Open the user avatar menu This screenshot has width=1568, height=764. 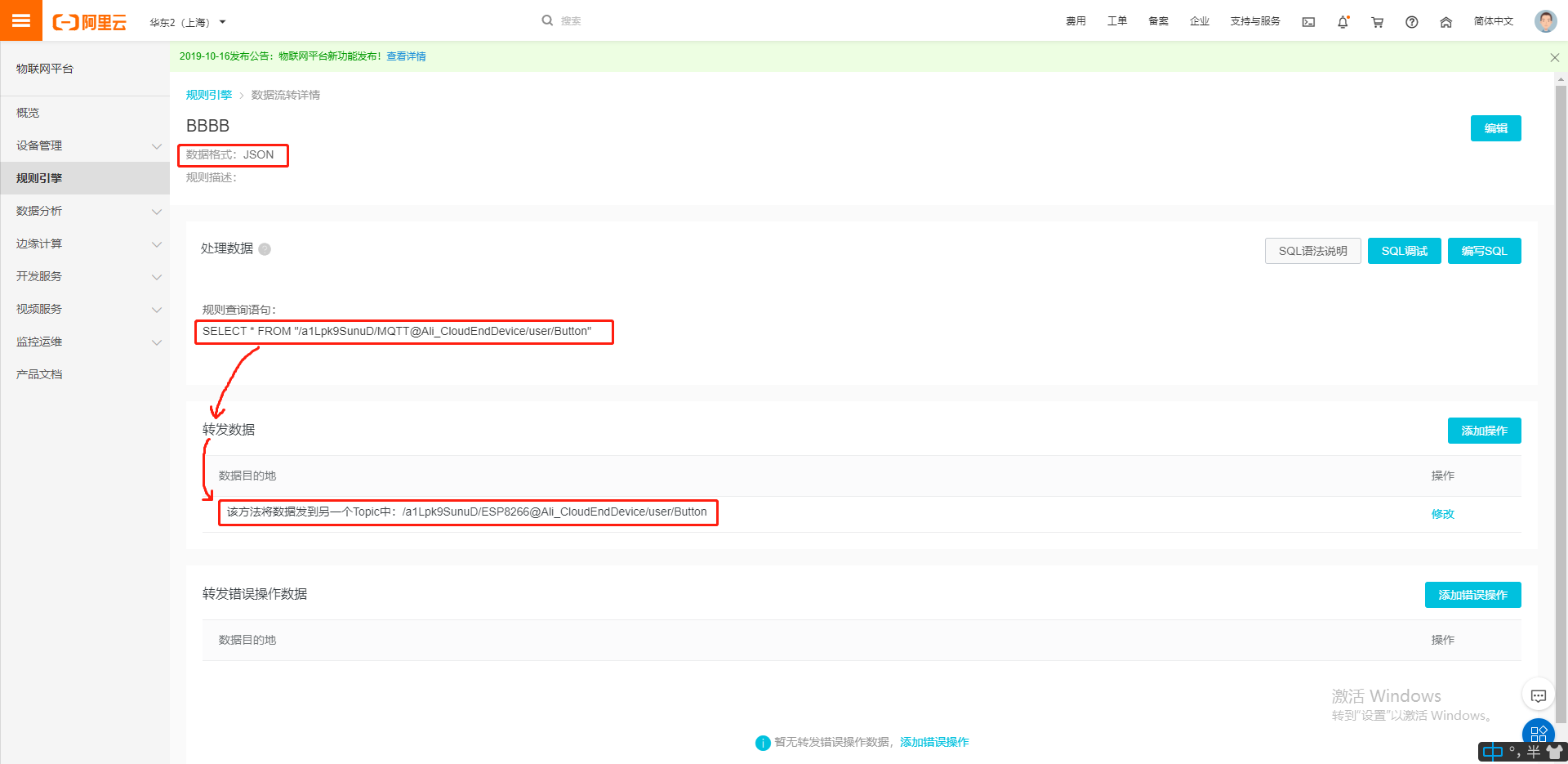click(1545, 21)
